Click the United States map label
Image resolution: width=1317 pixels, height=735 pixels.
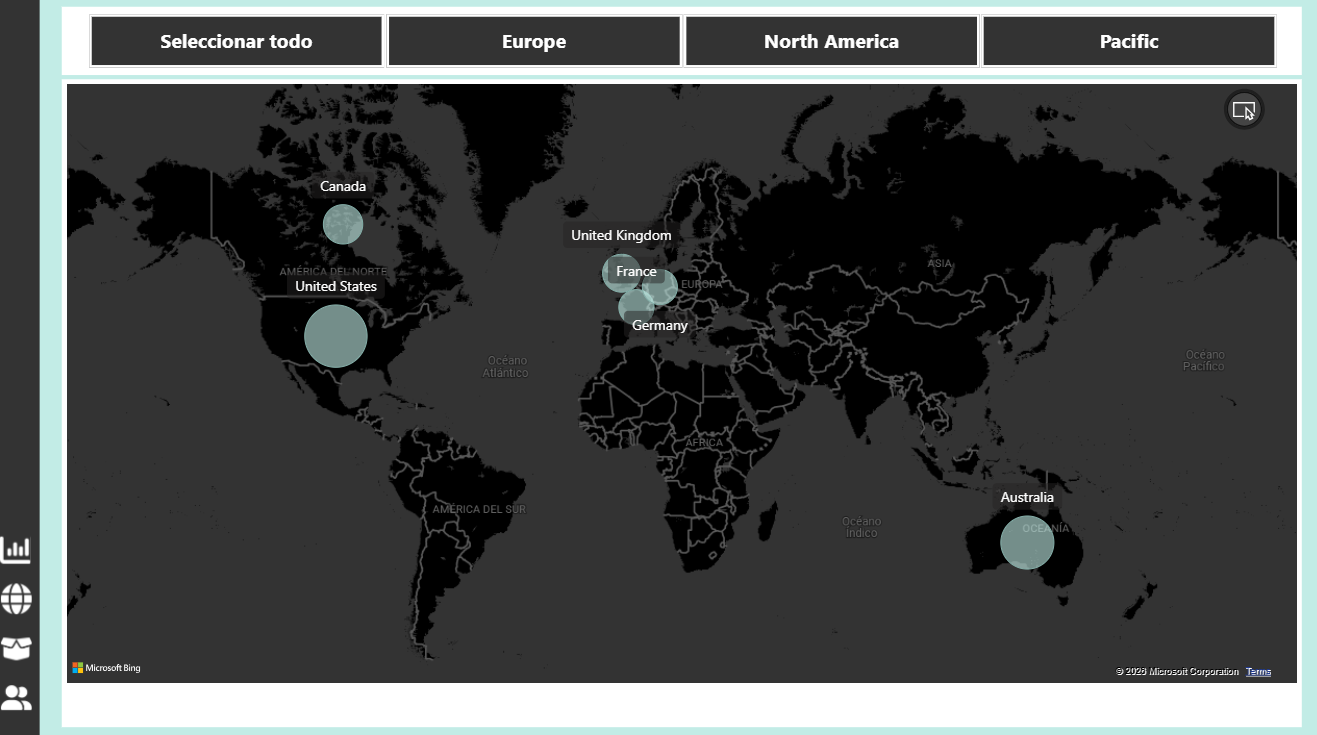(x=336, y=286)
